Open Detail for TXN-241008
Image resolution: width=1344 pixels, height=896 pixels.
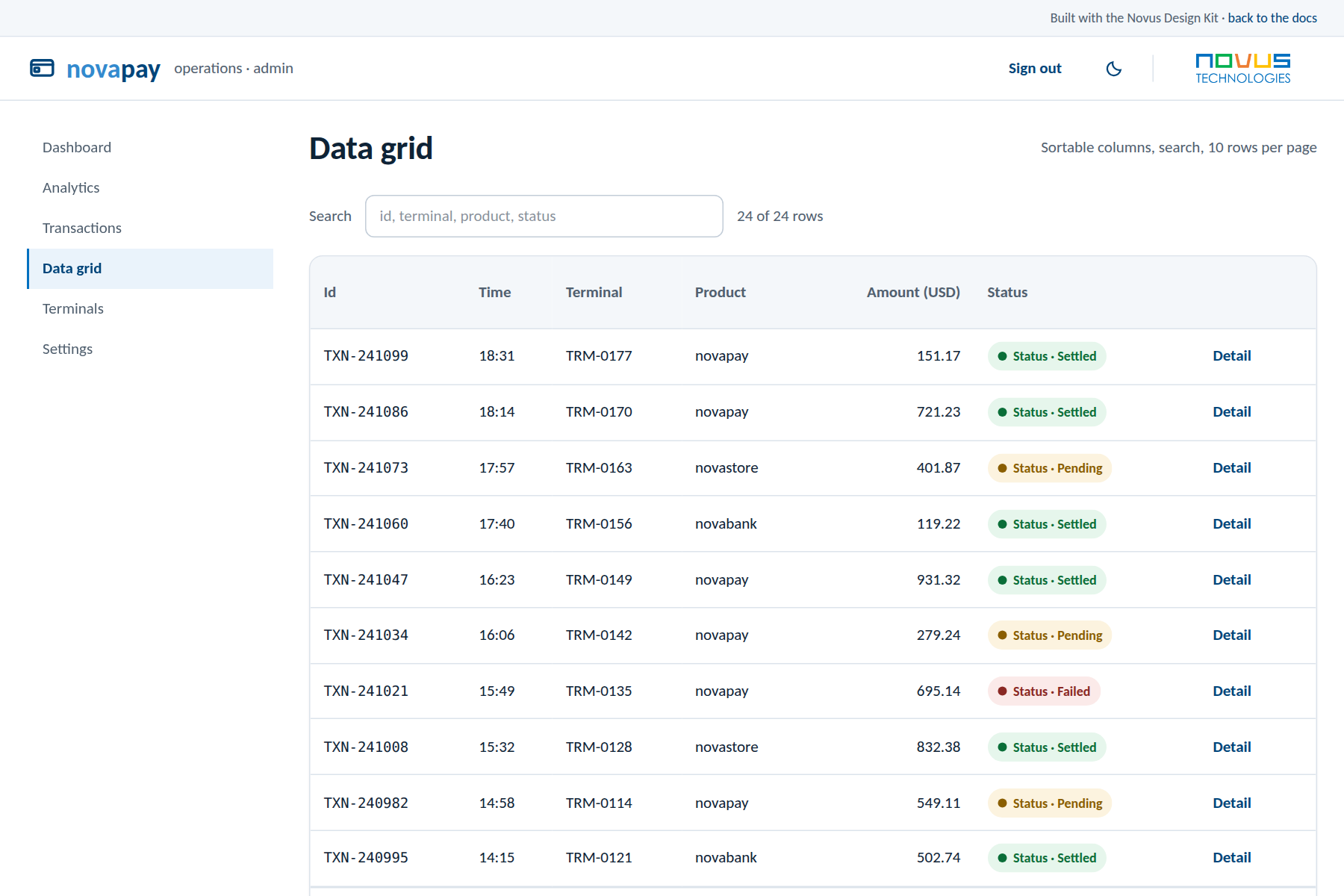point(1231,747)
